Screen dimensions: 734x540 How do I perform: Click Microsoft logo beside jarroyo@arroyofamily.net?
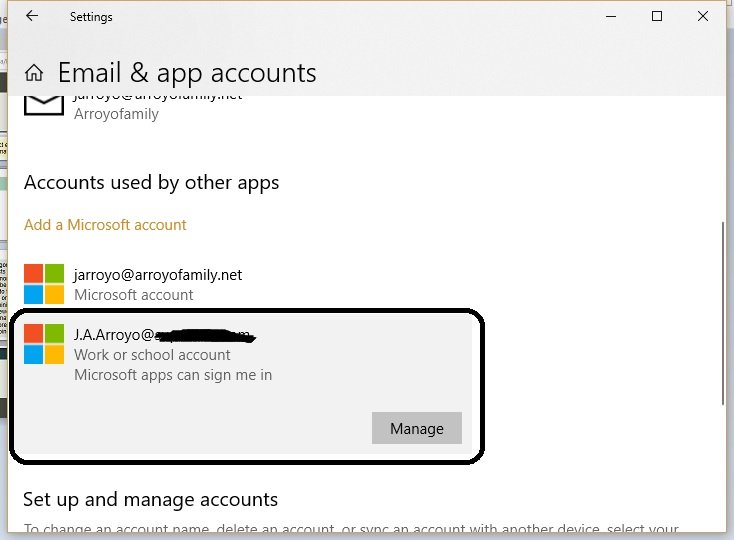[x=44, y=284]
